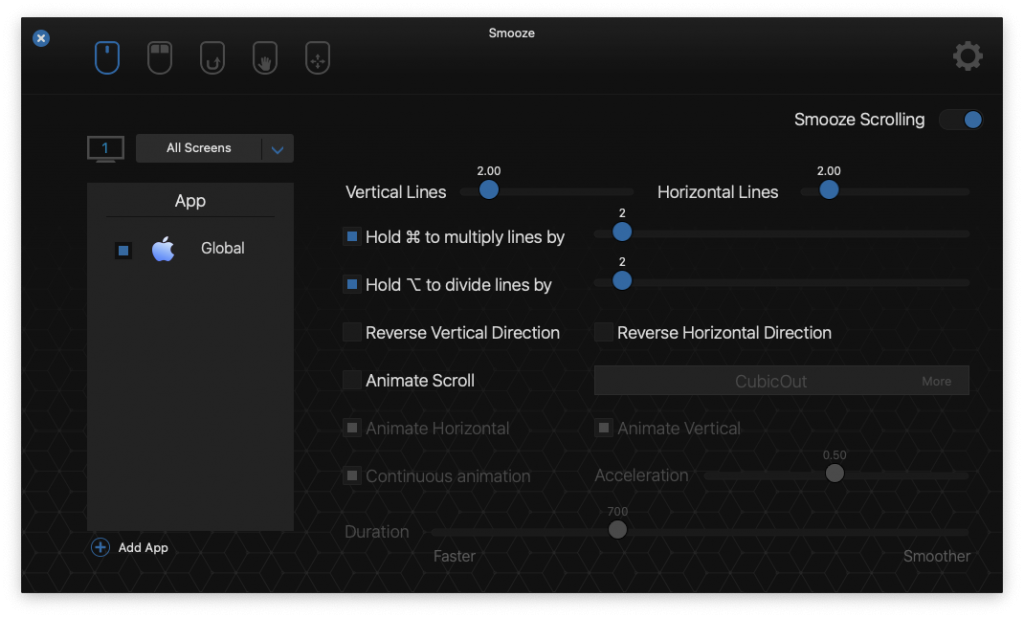This screenshot has height=618, width=1024.
Task: Open the All Screens dropdown
Action: [214, 148]
